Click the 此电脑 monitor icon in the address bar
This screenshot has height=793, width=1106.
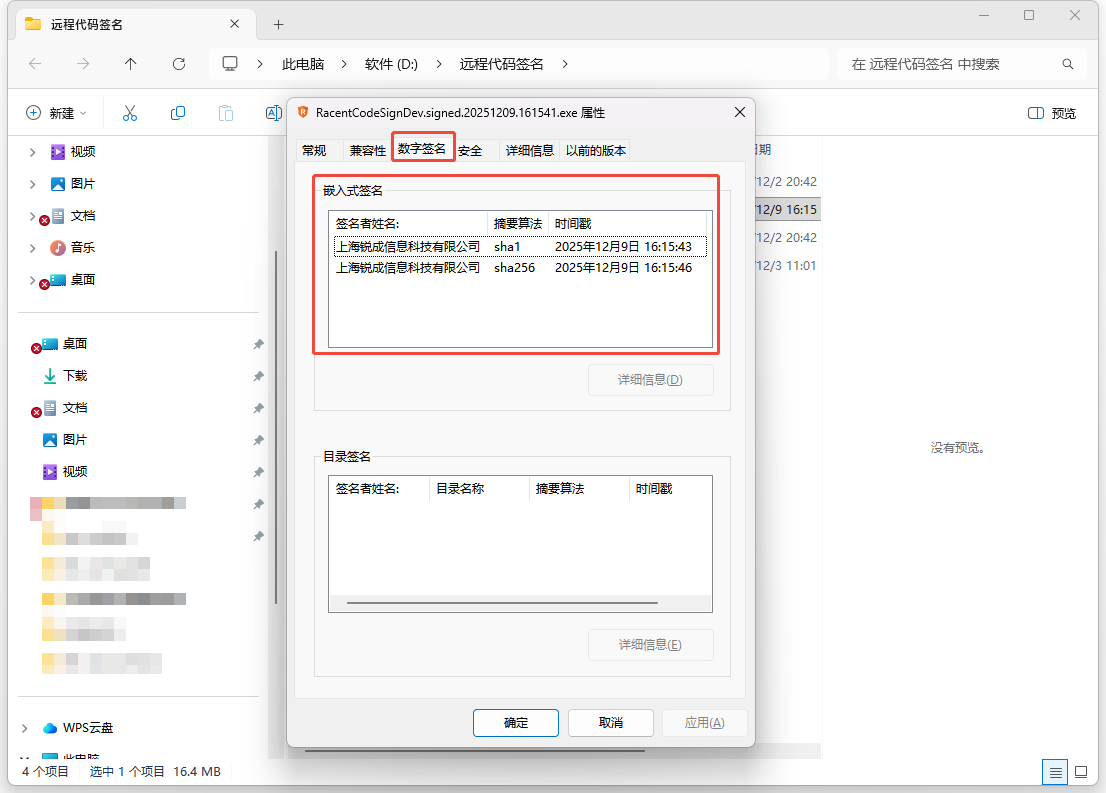click(x=230, y=63)
